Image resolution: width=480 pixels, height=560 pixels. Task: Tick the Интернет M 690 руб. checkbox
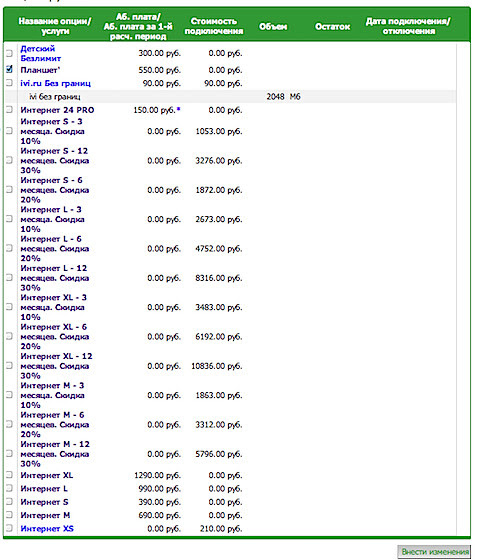coord(9,515)
